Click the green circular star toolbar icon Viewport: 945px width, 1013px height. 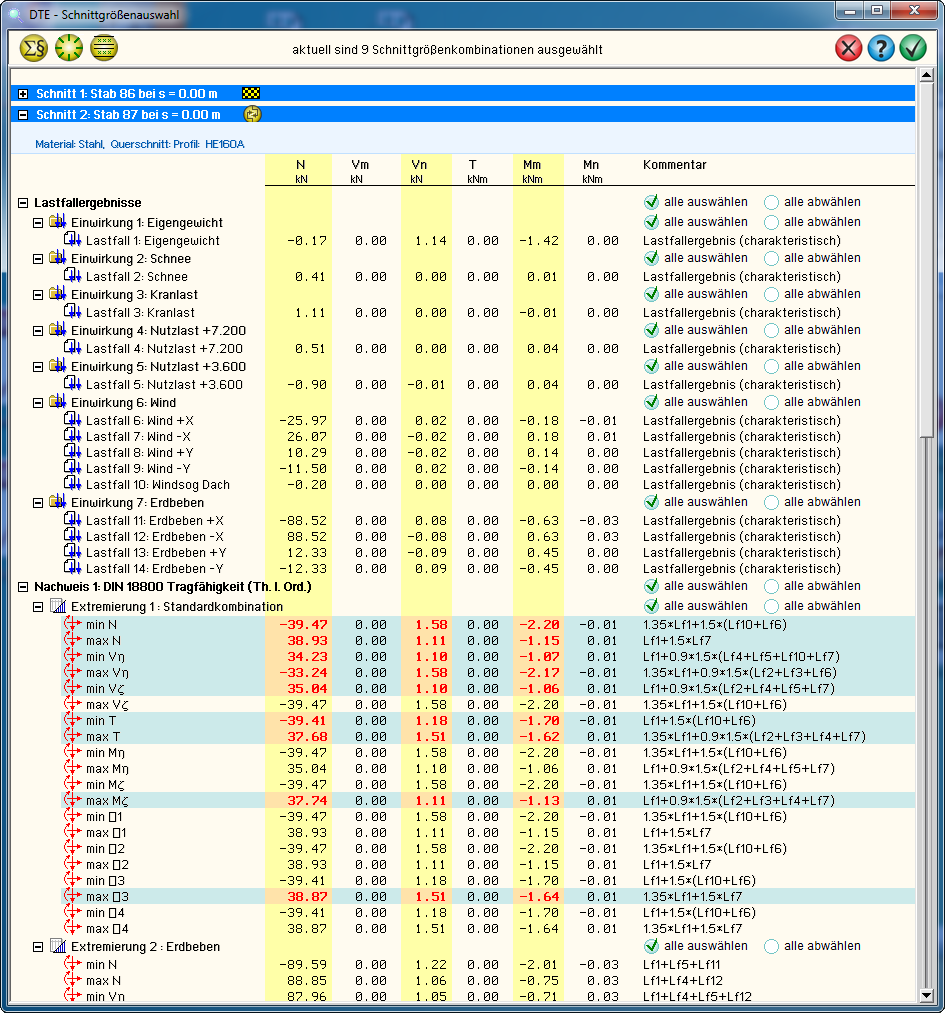click(x=69, y=48)
